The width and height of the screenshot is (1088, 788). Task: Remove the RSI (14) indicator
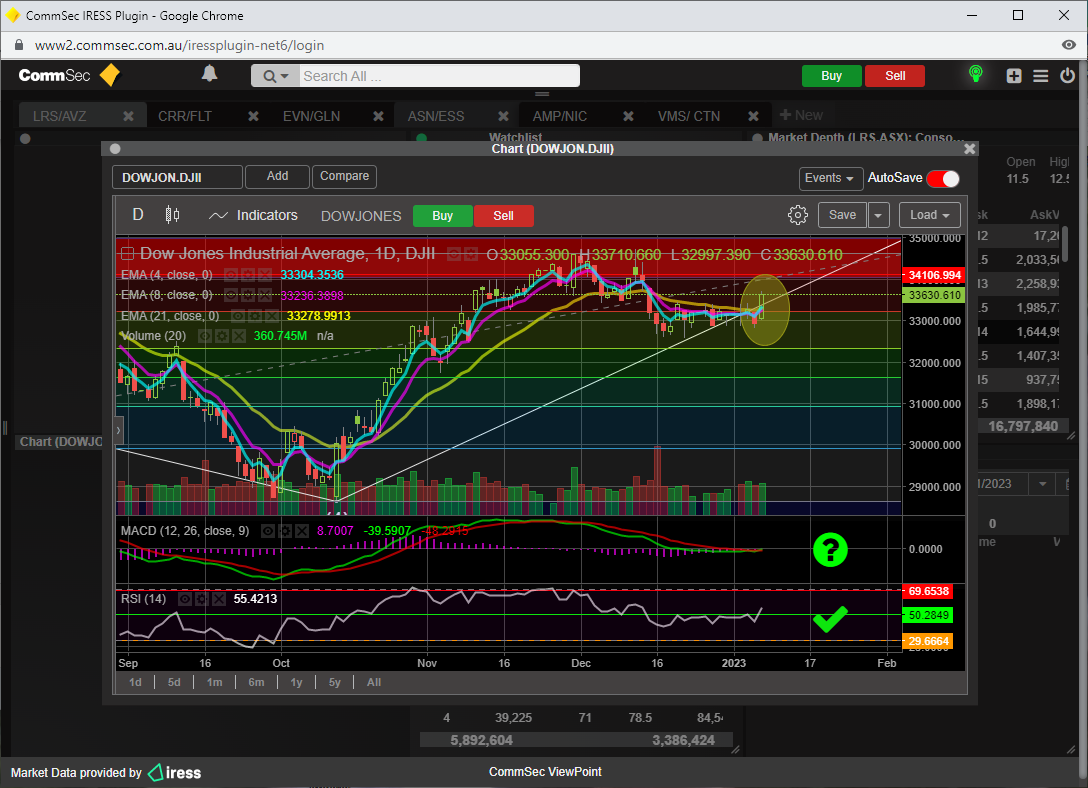click(x=219, y=599)
